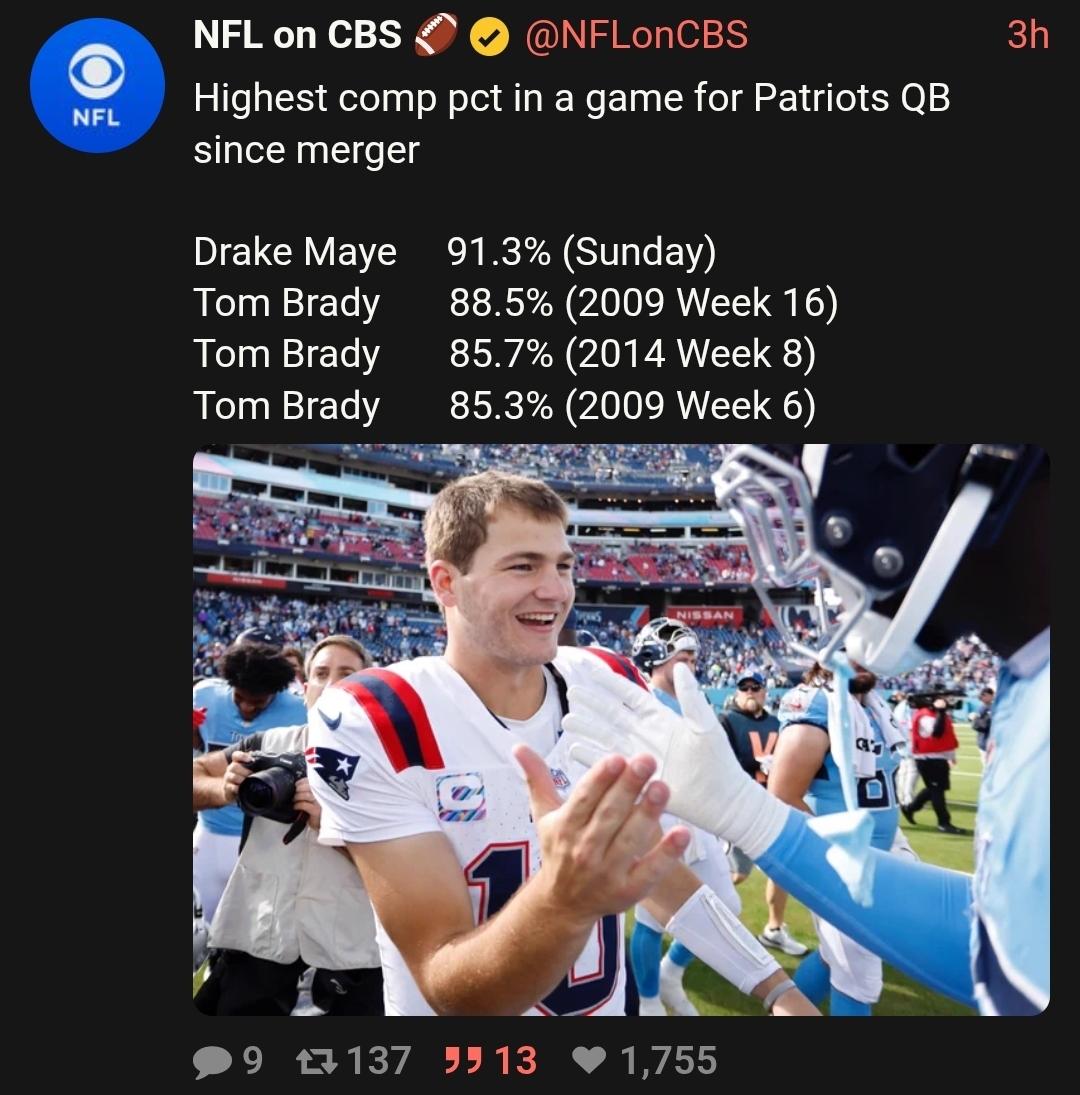Like the post with the heart icon

589,1061
